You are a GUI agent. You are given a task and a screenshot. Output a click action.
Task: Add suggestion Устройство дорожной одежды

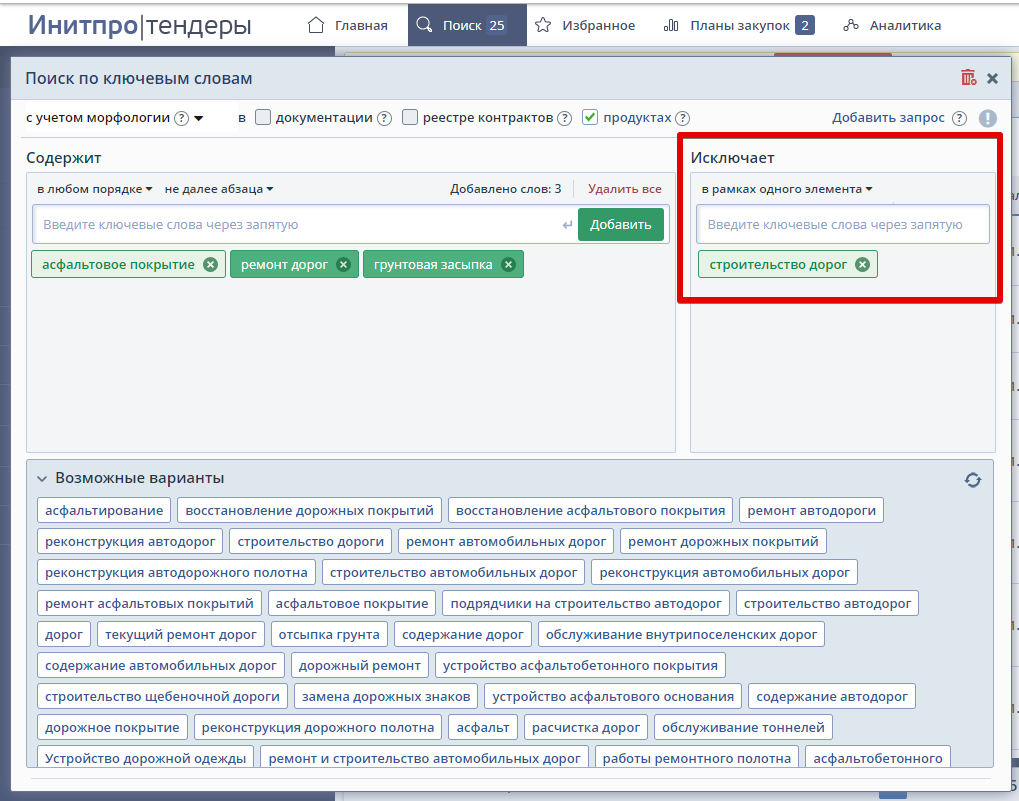146,758
